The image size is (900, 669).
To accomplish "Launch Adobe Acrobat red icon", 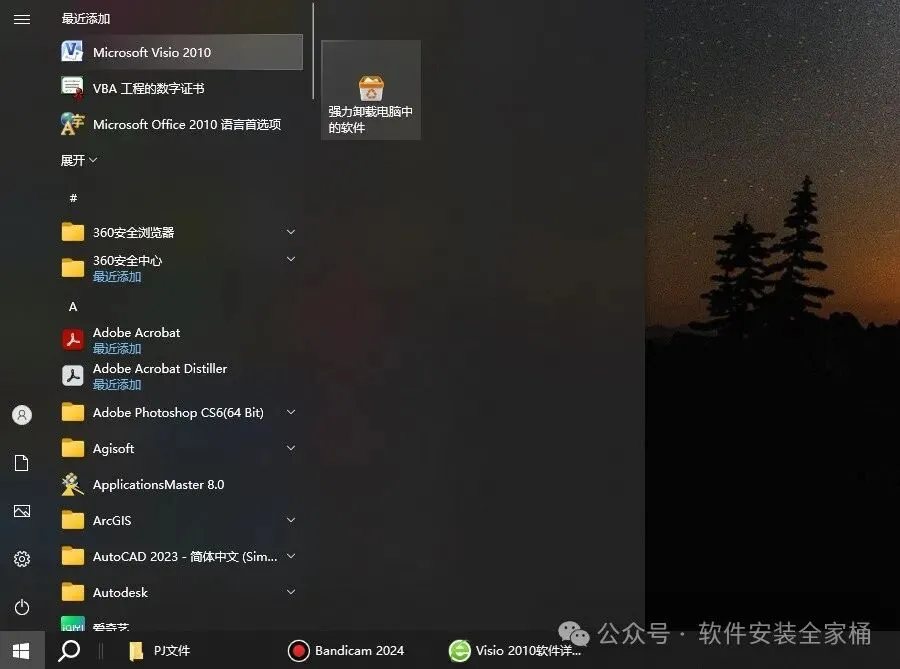I will click(73, 340).
